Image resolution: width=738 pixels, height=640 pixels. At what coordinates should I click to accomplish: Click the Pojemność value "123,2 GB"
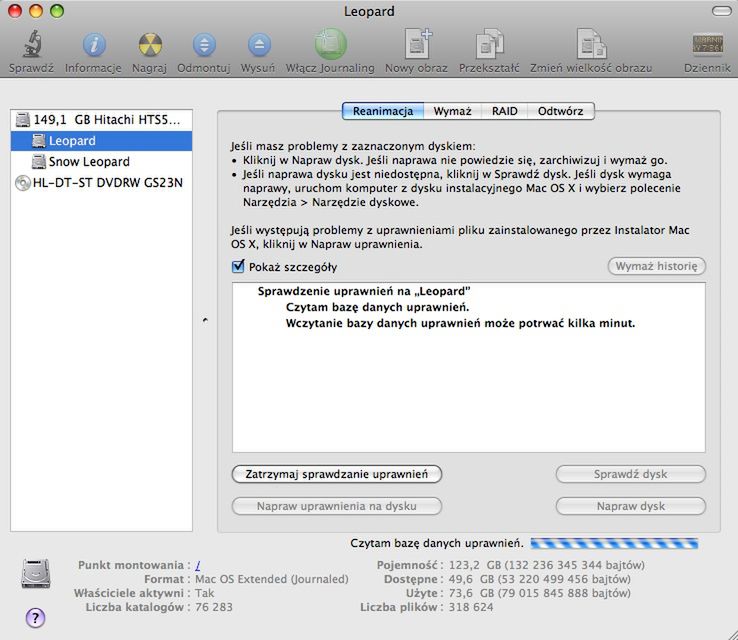tap(474, 565)
